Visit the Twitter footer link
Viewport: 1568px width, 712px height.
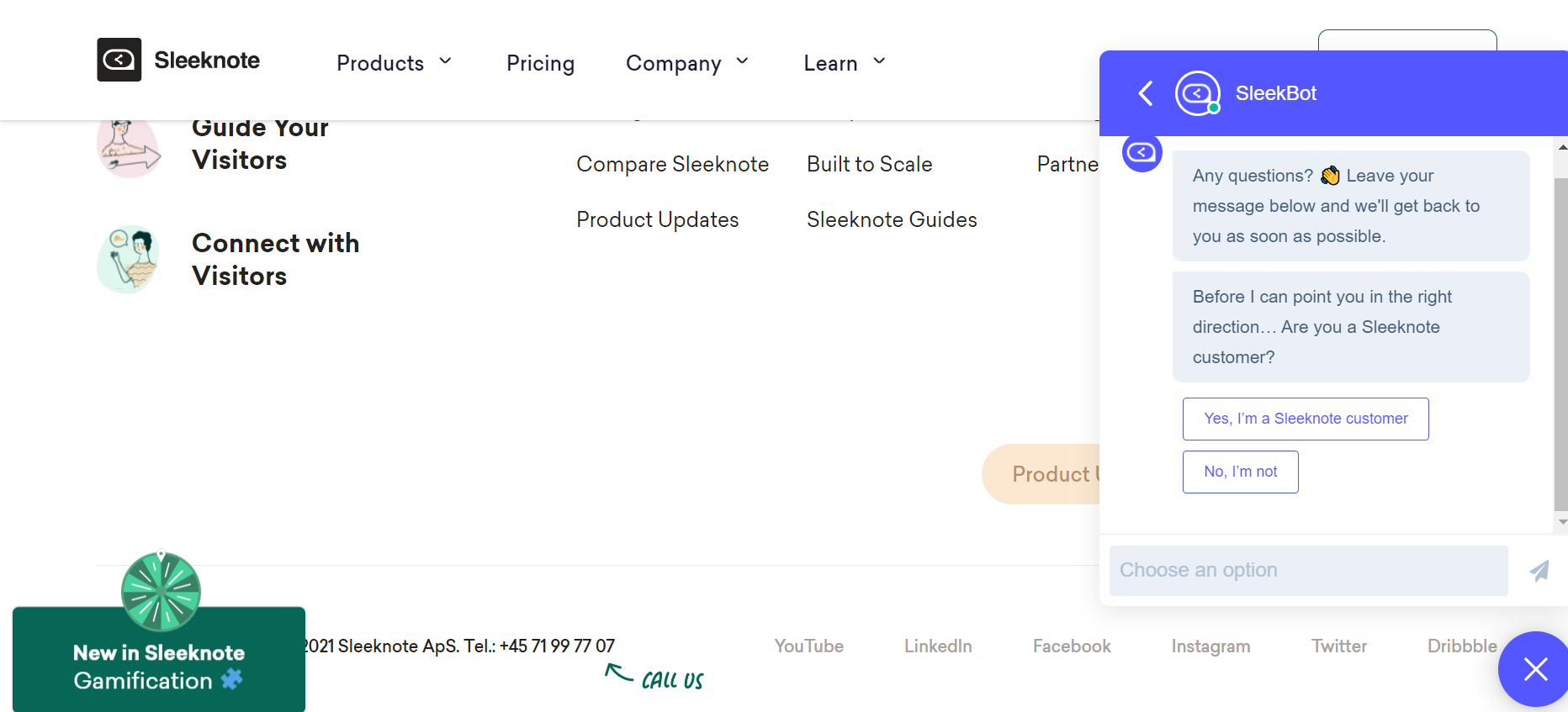[1339, 646]
